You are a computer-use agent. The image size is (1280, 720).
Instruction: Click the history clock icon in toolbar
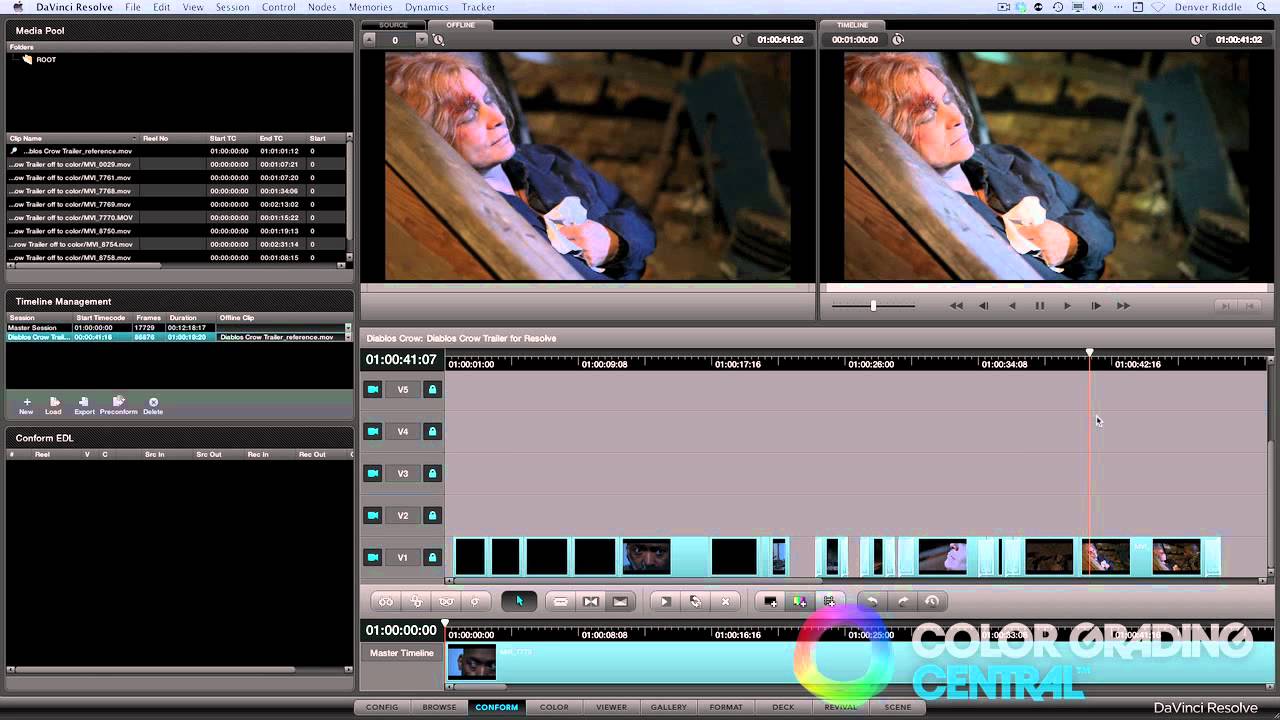click(932, 601)
